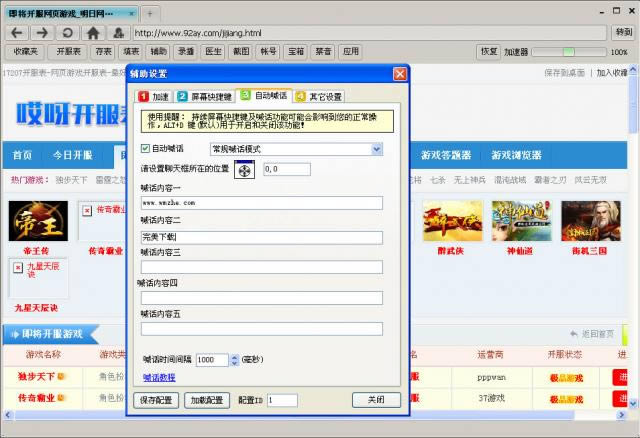
Task: Adjust the 喊话时间间隔 spinner arrows
Action: pyautogui.click(x=234, y=359)
